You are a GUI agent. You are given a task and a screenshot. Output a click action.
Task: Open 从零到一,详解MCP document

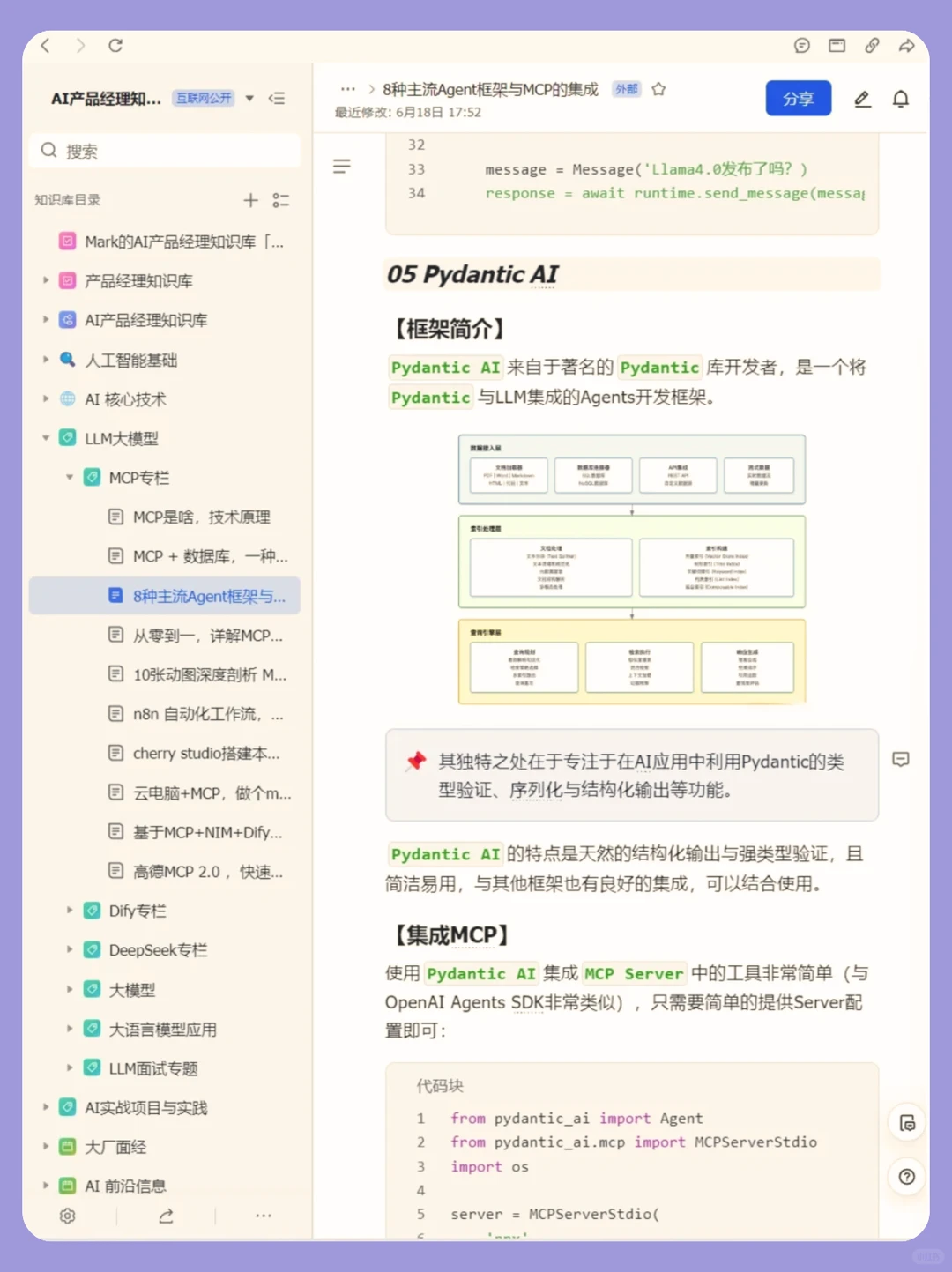coord(165,636)
